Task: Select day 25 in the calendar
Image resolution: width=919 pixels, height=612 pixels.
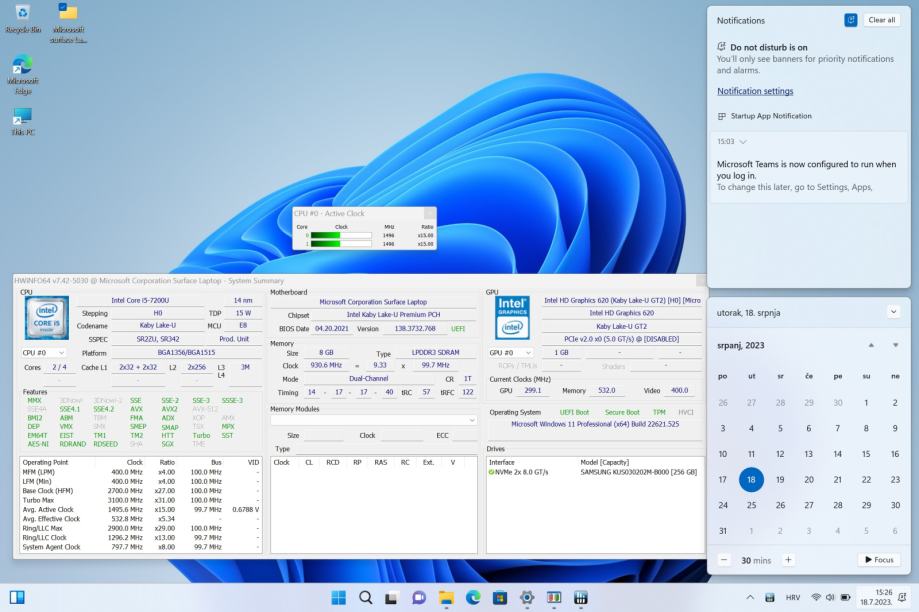Action: click(751, 505)
